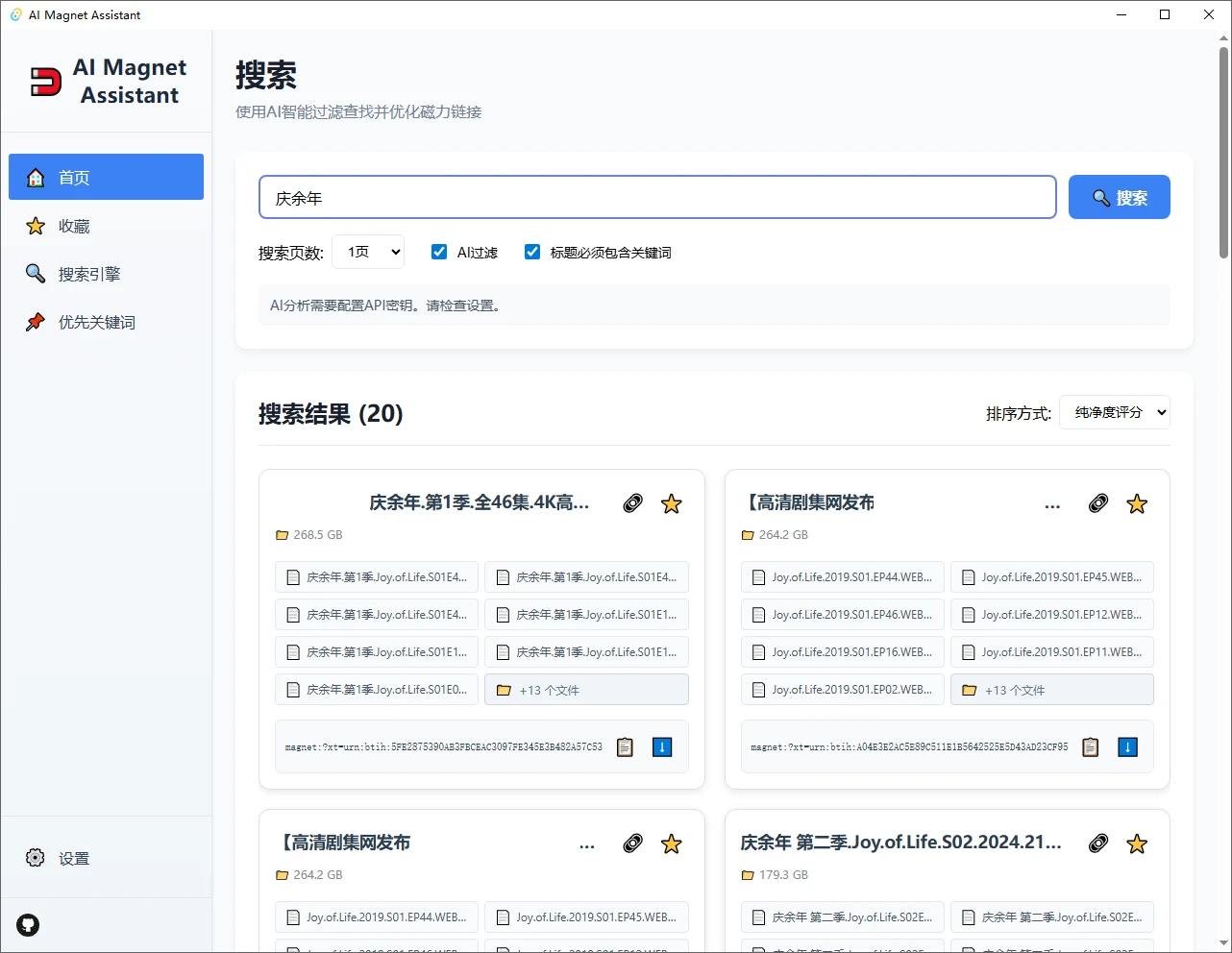Open the 排序方式 sorting dropdown
The image size is (1232, 953).
point(1115,412)
